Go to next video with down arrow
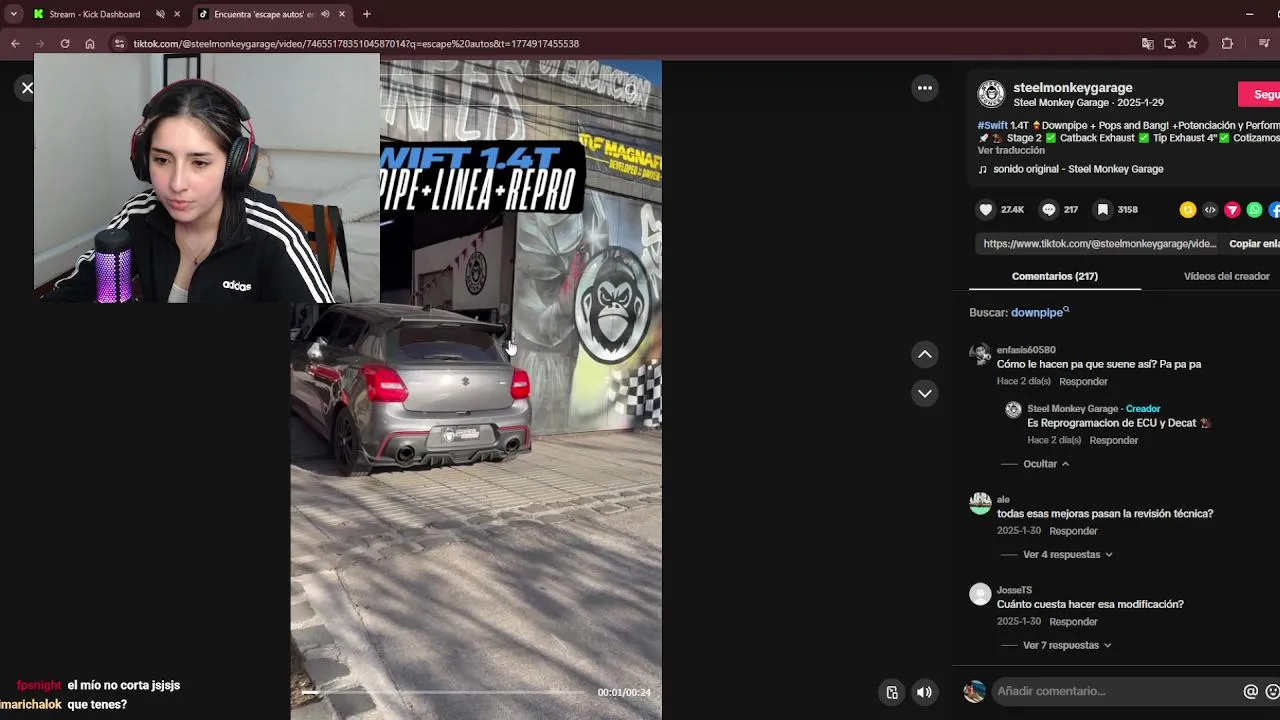 pyautogui.click(x=925, y=393)
